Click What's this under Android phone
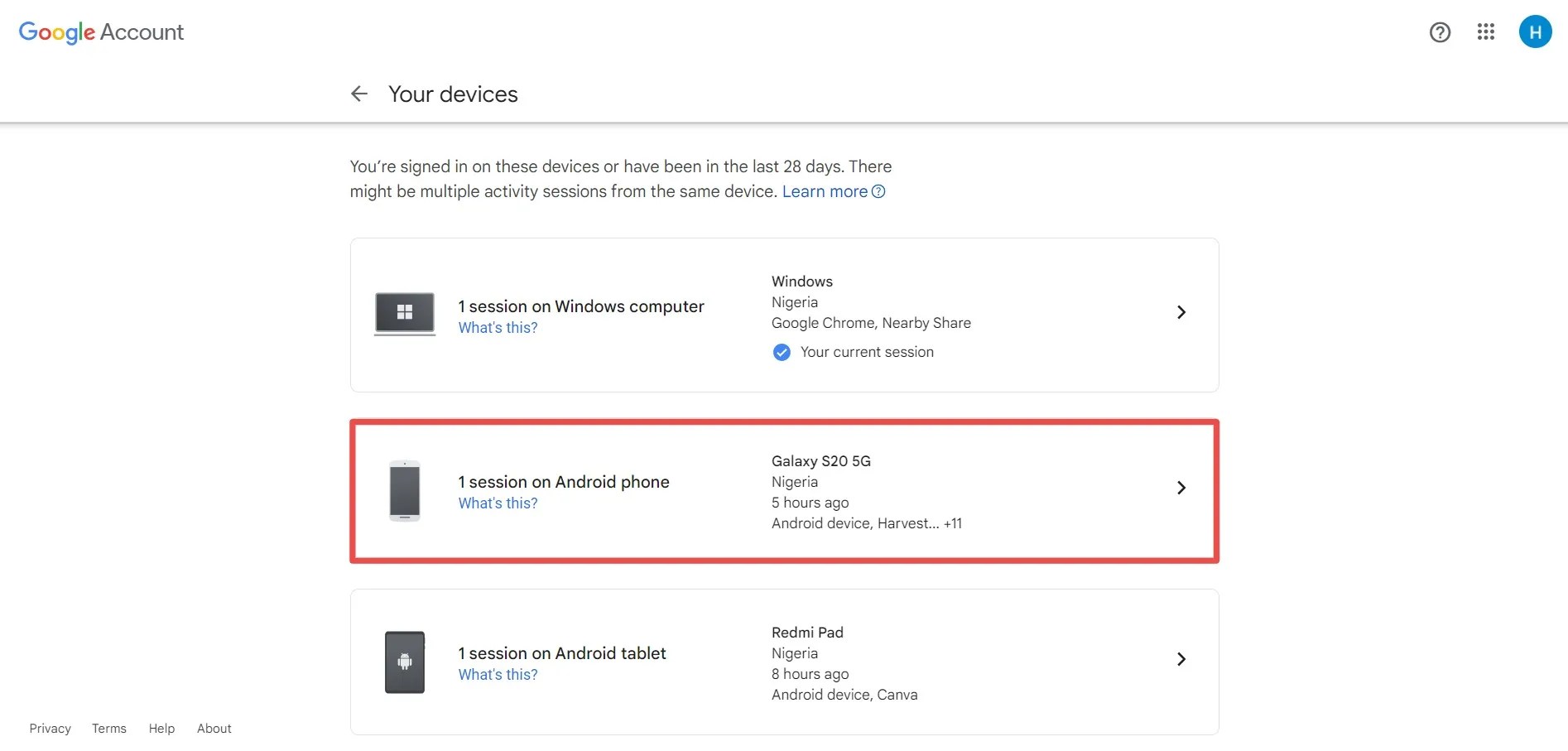The height and width of the screenshot is (751, 1568). [498, 503]
